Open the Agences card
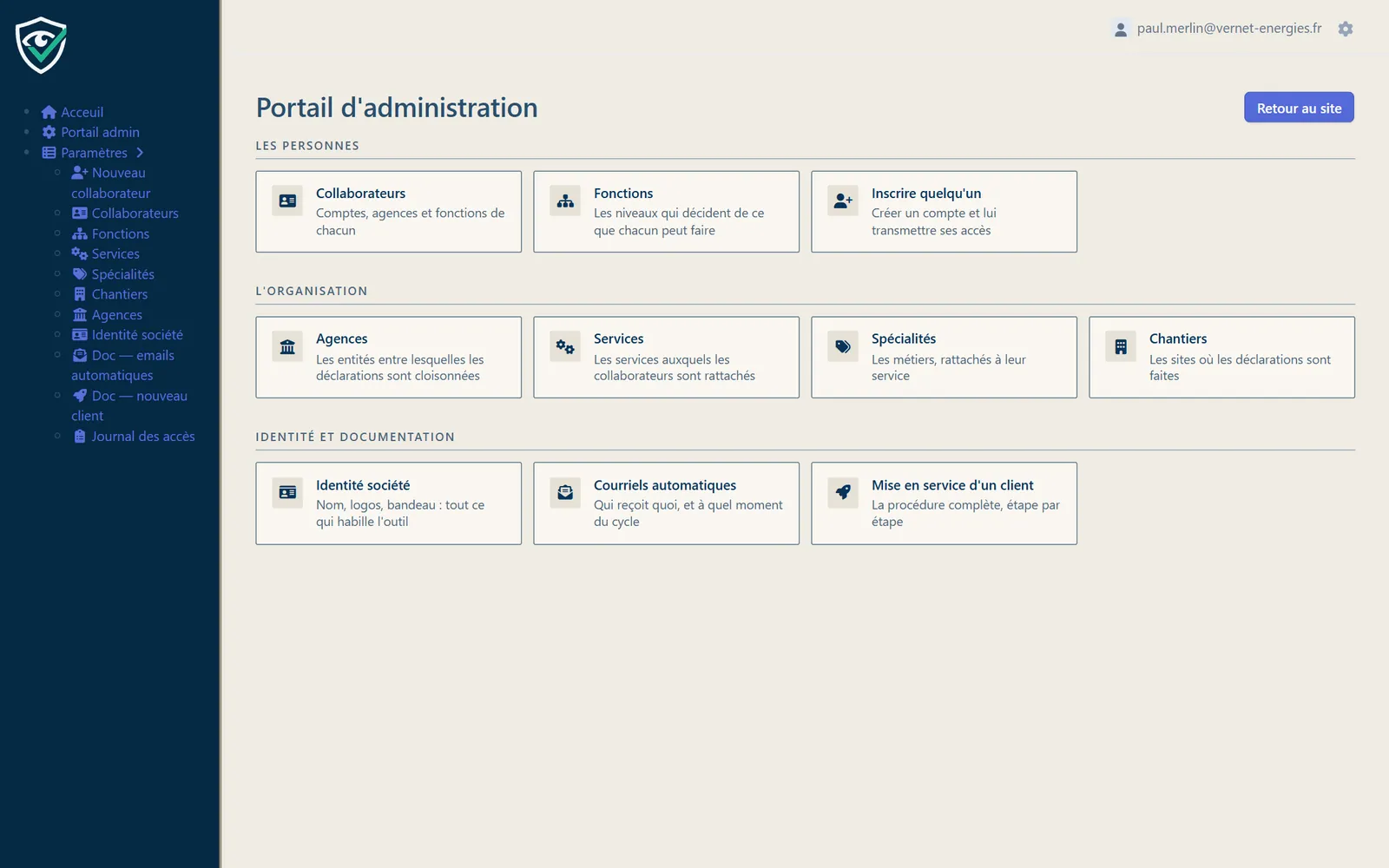Screen dimensions: 1389x868 [x=389, y=358]
